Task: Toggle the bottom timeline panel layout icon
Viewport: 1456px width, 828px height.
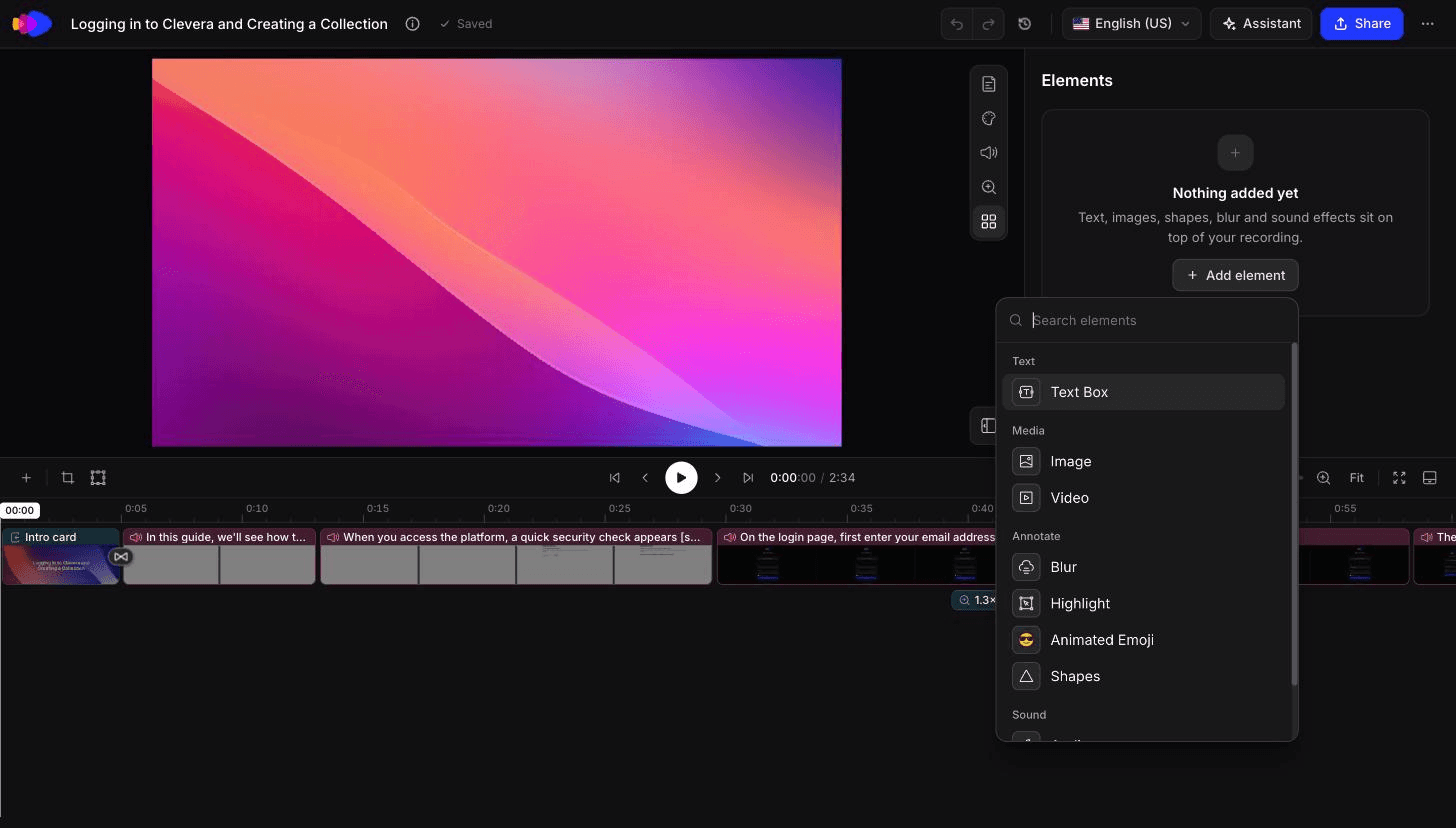Action: pos(1430,478)
